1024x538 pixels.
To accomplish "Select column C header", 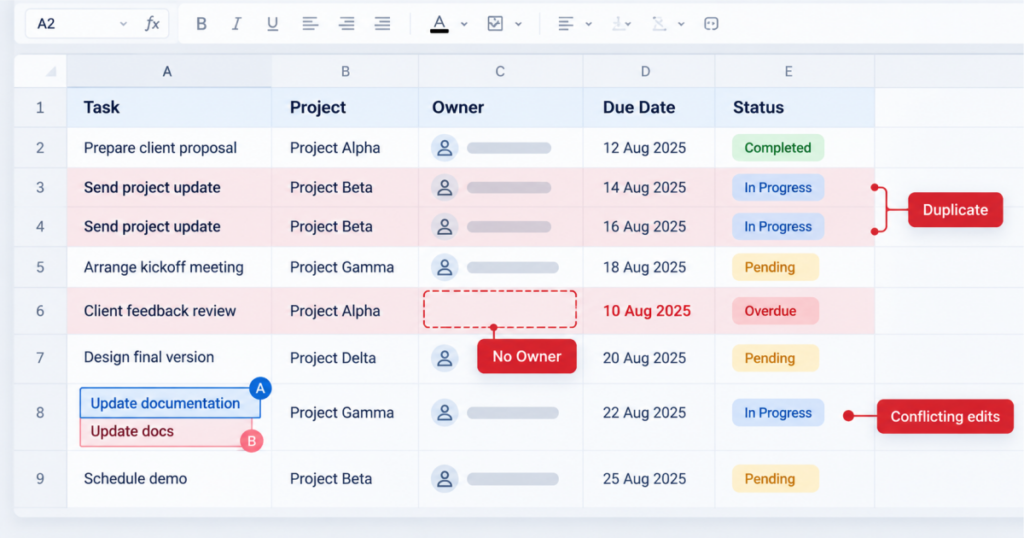I will [x=500, y=71].
